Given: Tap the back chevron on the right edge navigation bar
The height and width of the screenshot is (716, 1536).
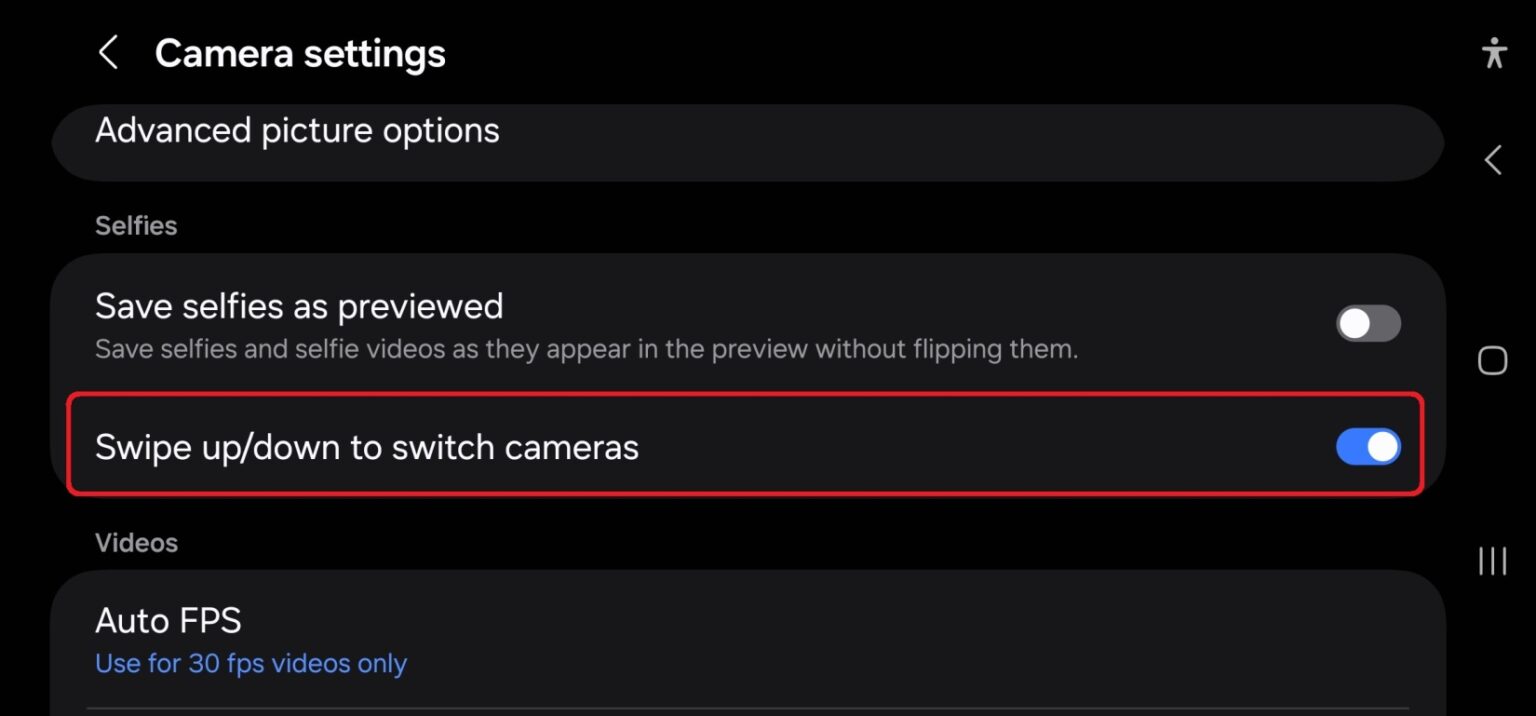Looking at the screenshot, I should point(1492,159).
